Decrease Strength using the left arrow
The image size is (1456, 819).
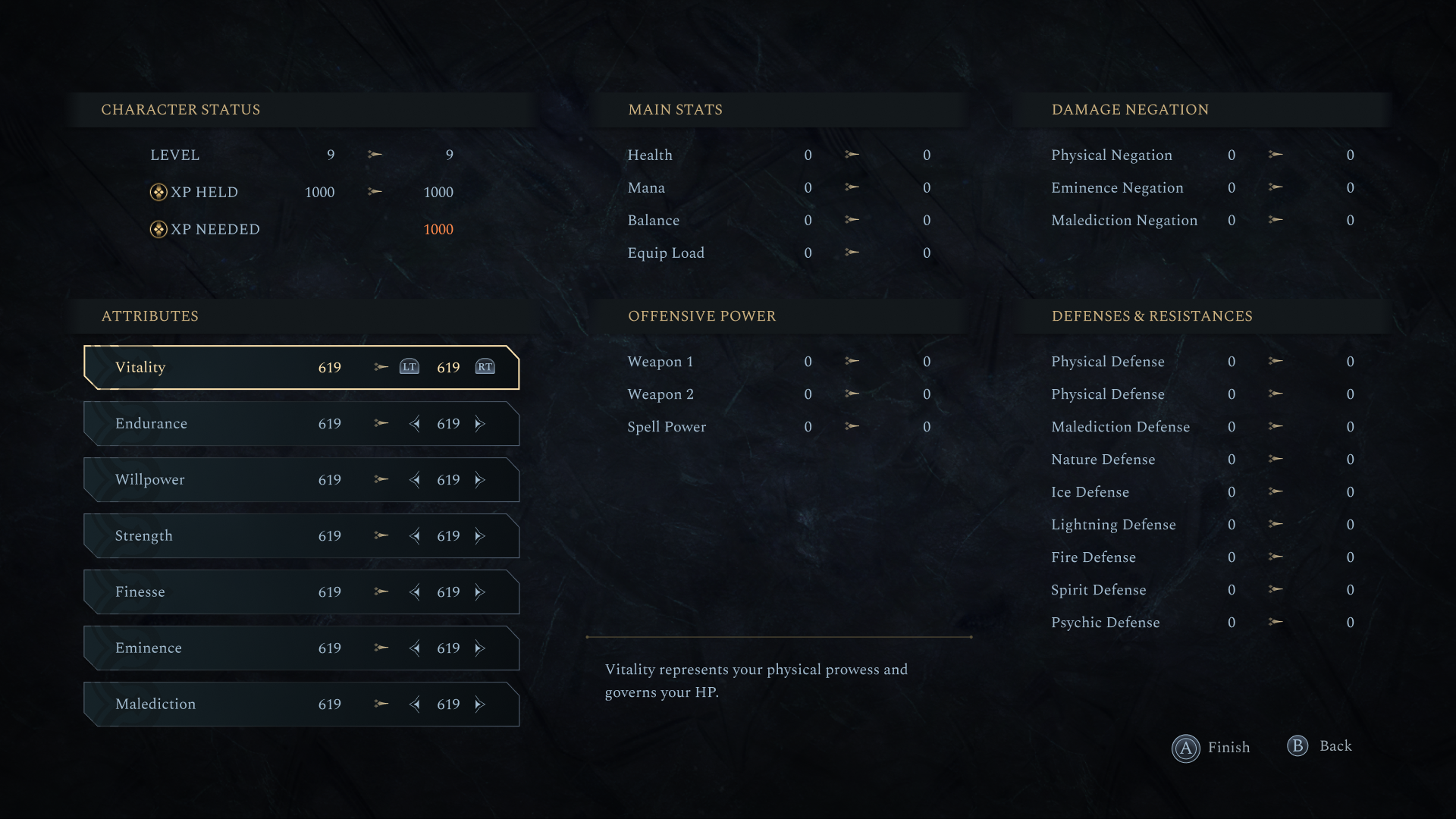[x=415, y=536]
